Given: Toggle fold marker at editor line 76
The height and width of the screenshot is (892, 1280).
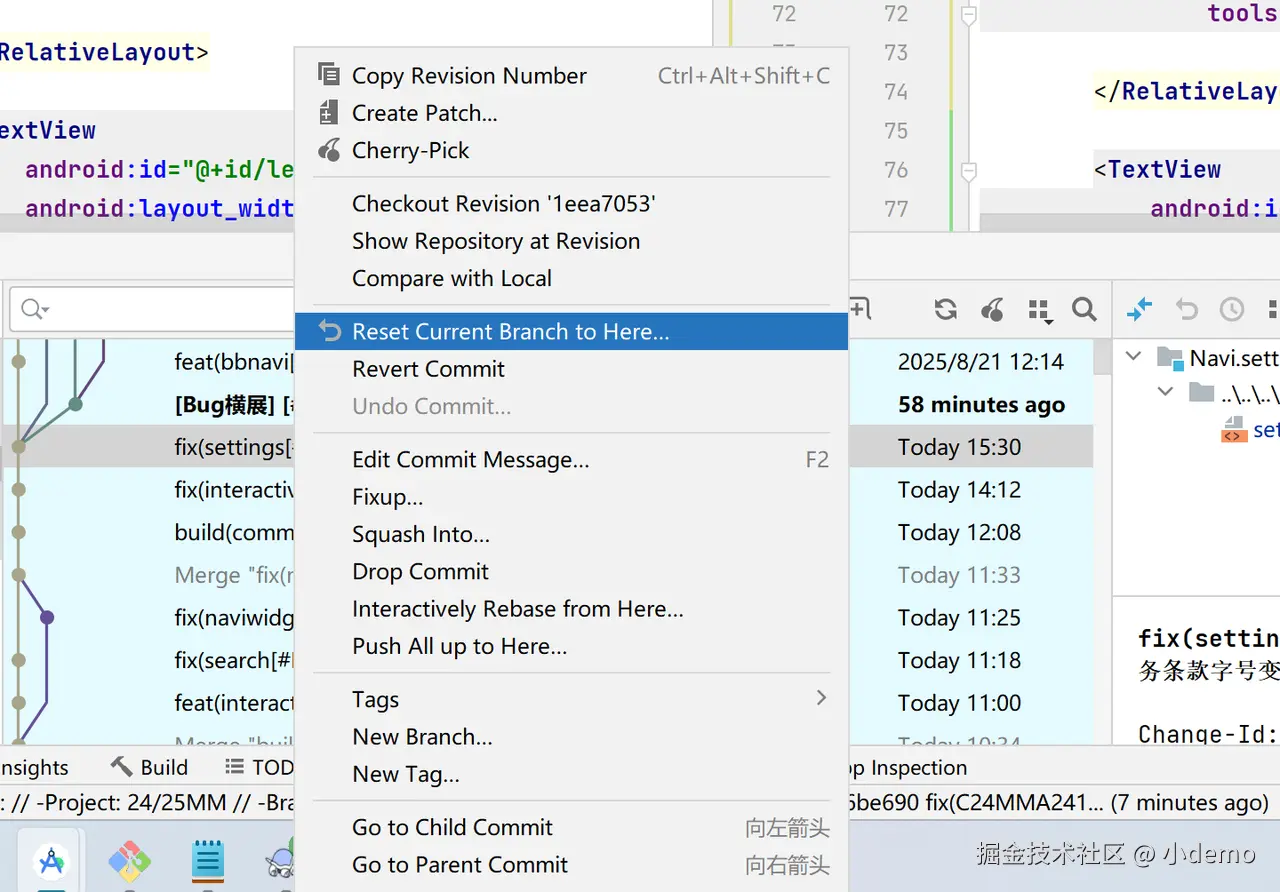Looking at the screenshot, I should click(968, 171).
